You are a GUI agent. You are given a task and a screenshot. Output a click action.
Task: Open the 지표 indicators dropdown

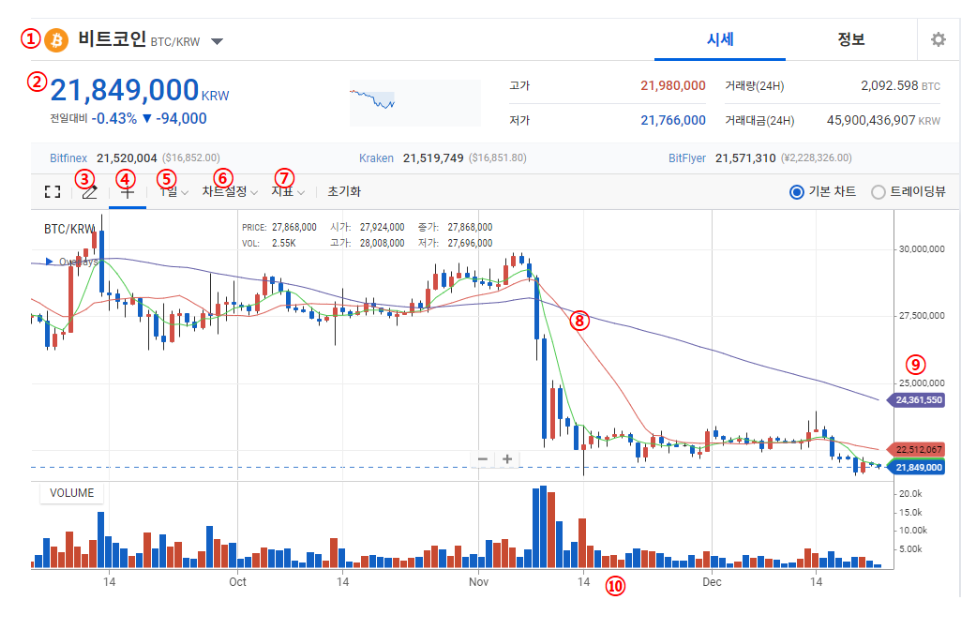coord(288,192)
